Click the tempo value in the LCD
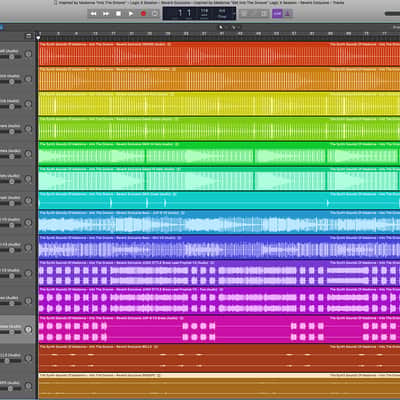This screenshot has height=400, width=400. (x=204, y=13)
